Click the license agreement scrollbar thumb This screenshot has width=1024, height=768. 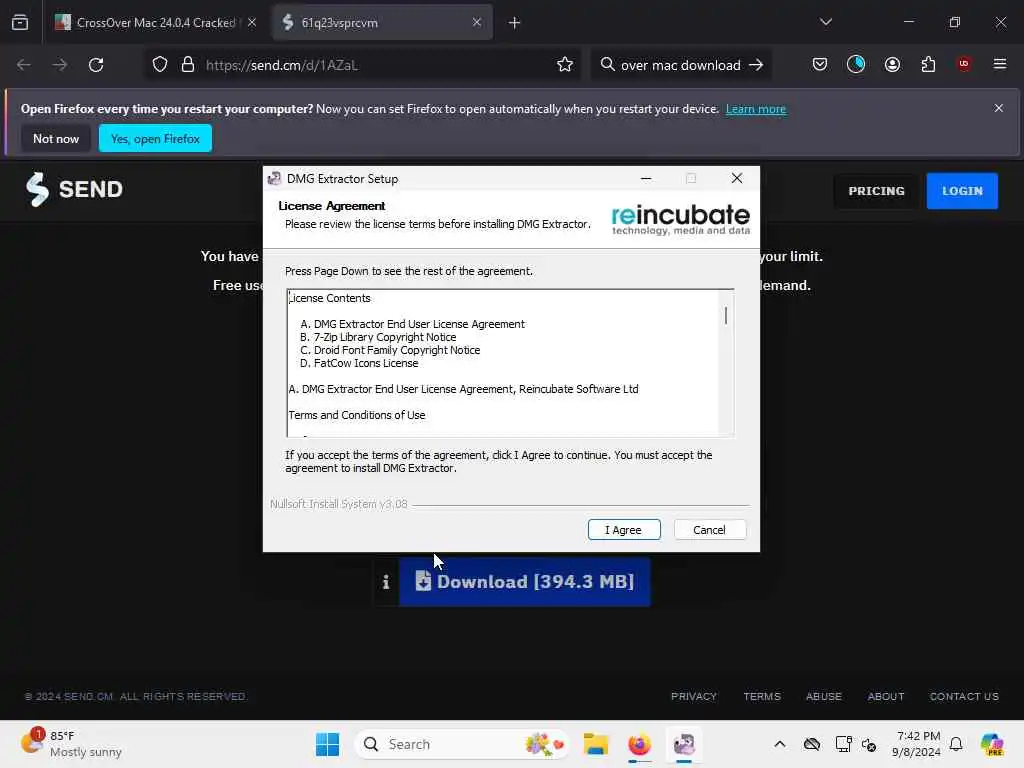[726, 315]
